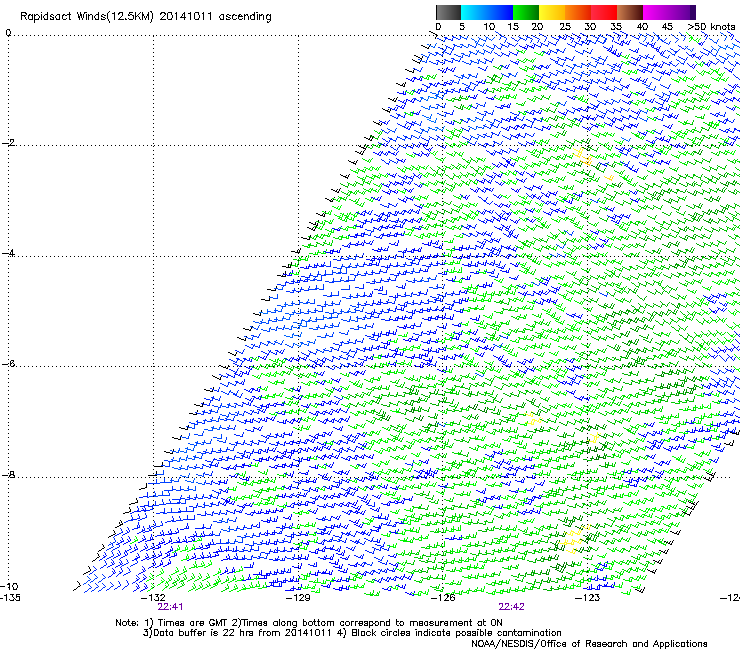Viewport: 740px width, 650px height.
Task: Click the 'NOAA/NESDIS/Office of Research and Applications' credit
Action: click(589, 644)
